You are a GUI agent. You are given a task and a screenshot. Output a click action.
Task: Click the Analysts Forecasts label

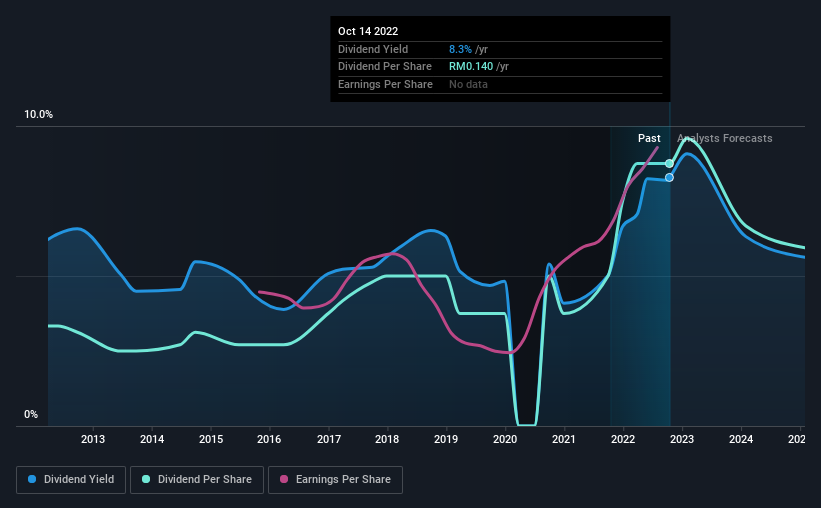tap(725, 138)
